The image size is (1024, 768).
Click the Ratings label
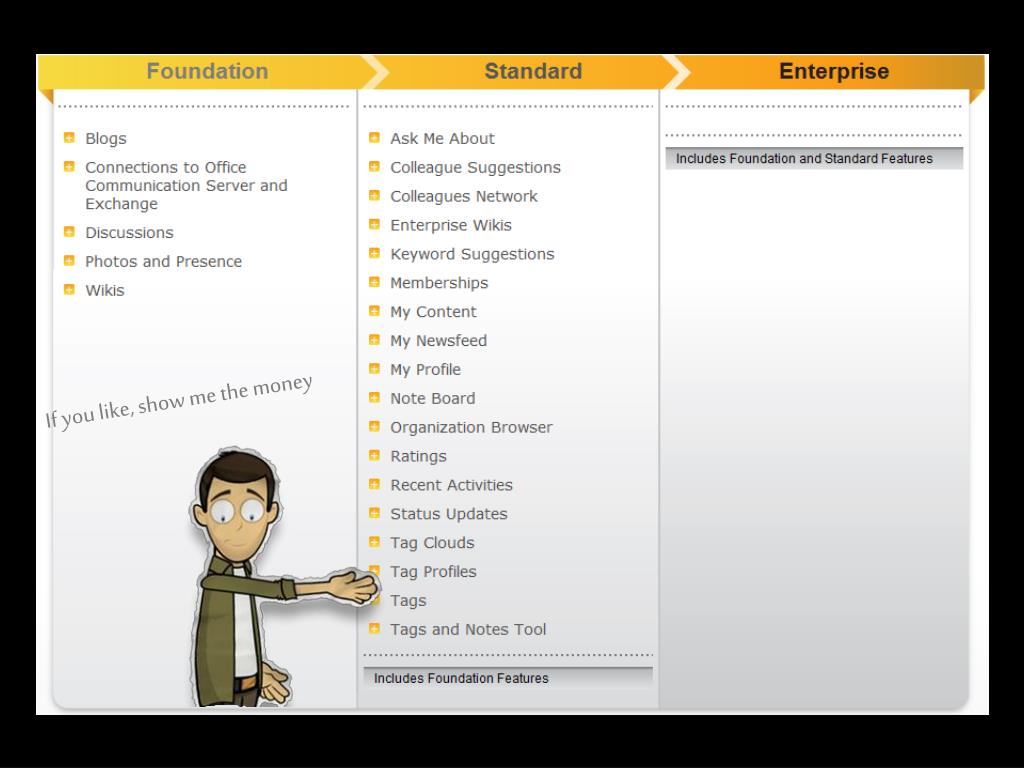point(418,456)
